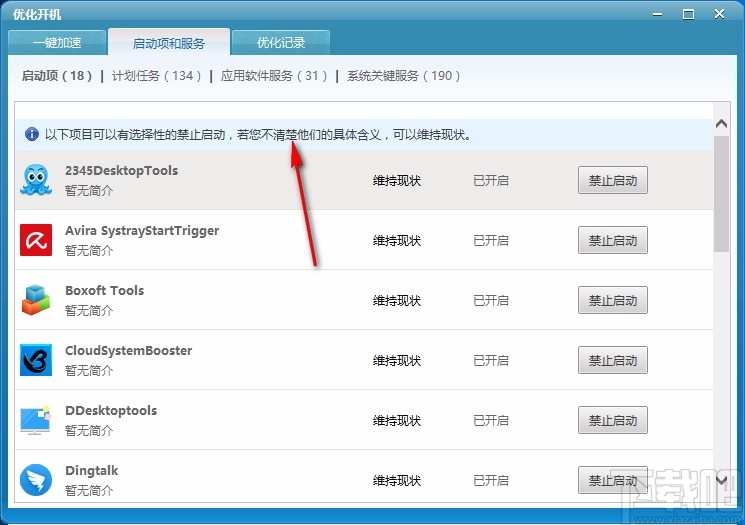Close the 优化开机 window
The height and width of the screenshot is (525, 745).
click(719, 14)
